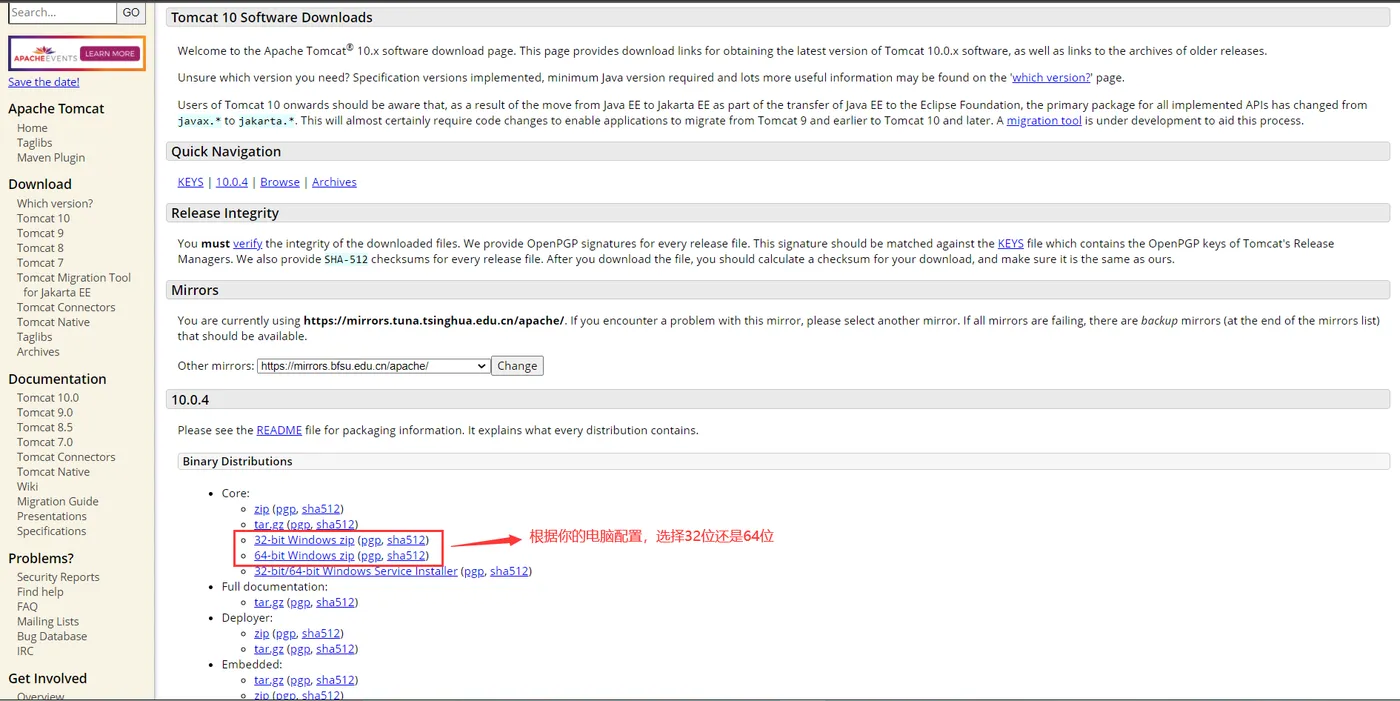
Task: Download the Deployer tar.gz
Action: pos(269,650)
